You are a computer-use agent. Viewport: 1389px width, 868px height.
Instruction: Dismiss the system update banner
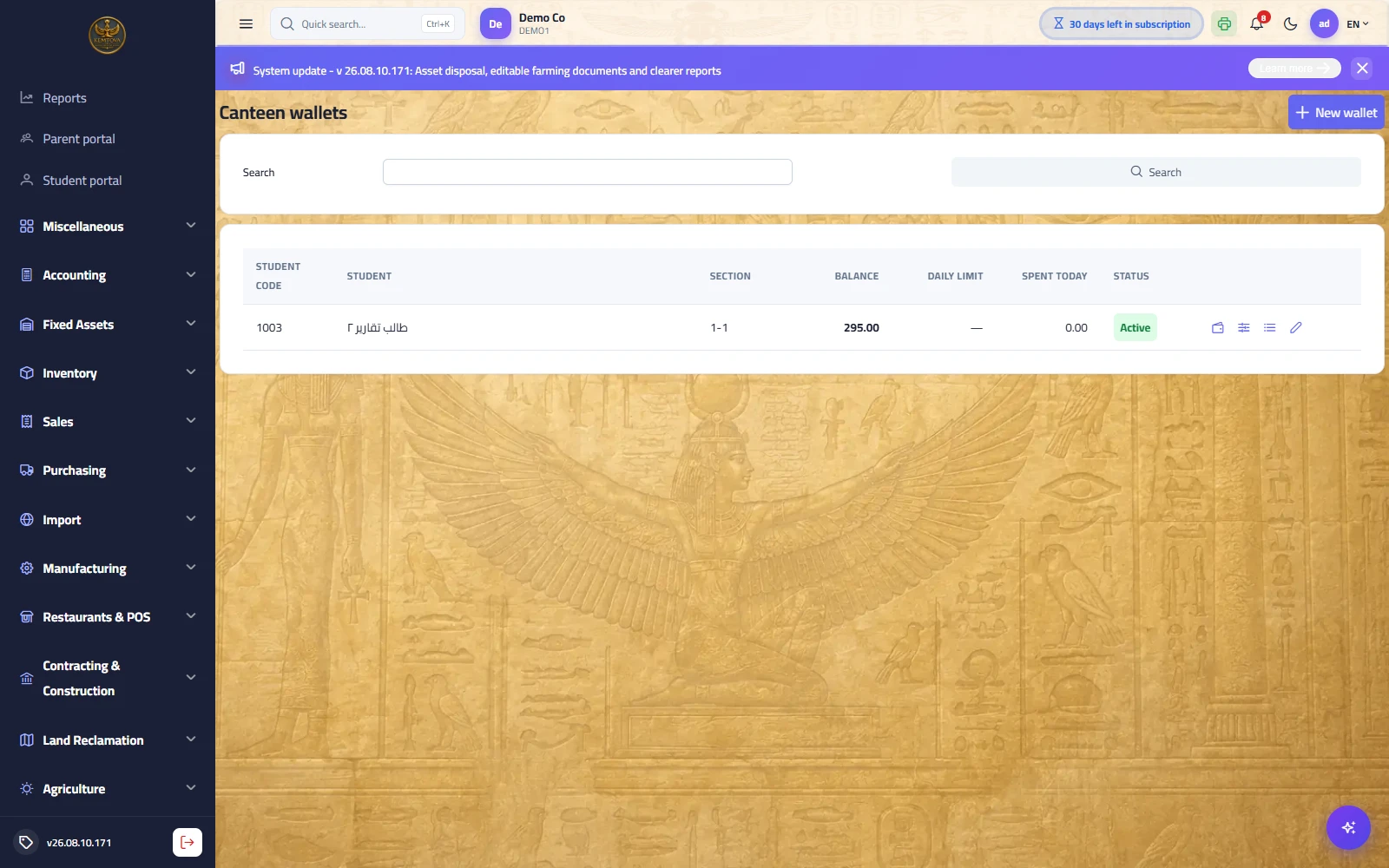click(1362, 69)
